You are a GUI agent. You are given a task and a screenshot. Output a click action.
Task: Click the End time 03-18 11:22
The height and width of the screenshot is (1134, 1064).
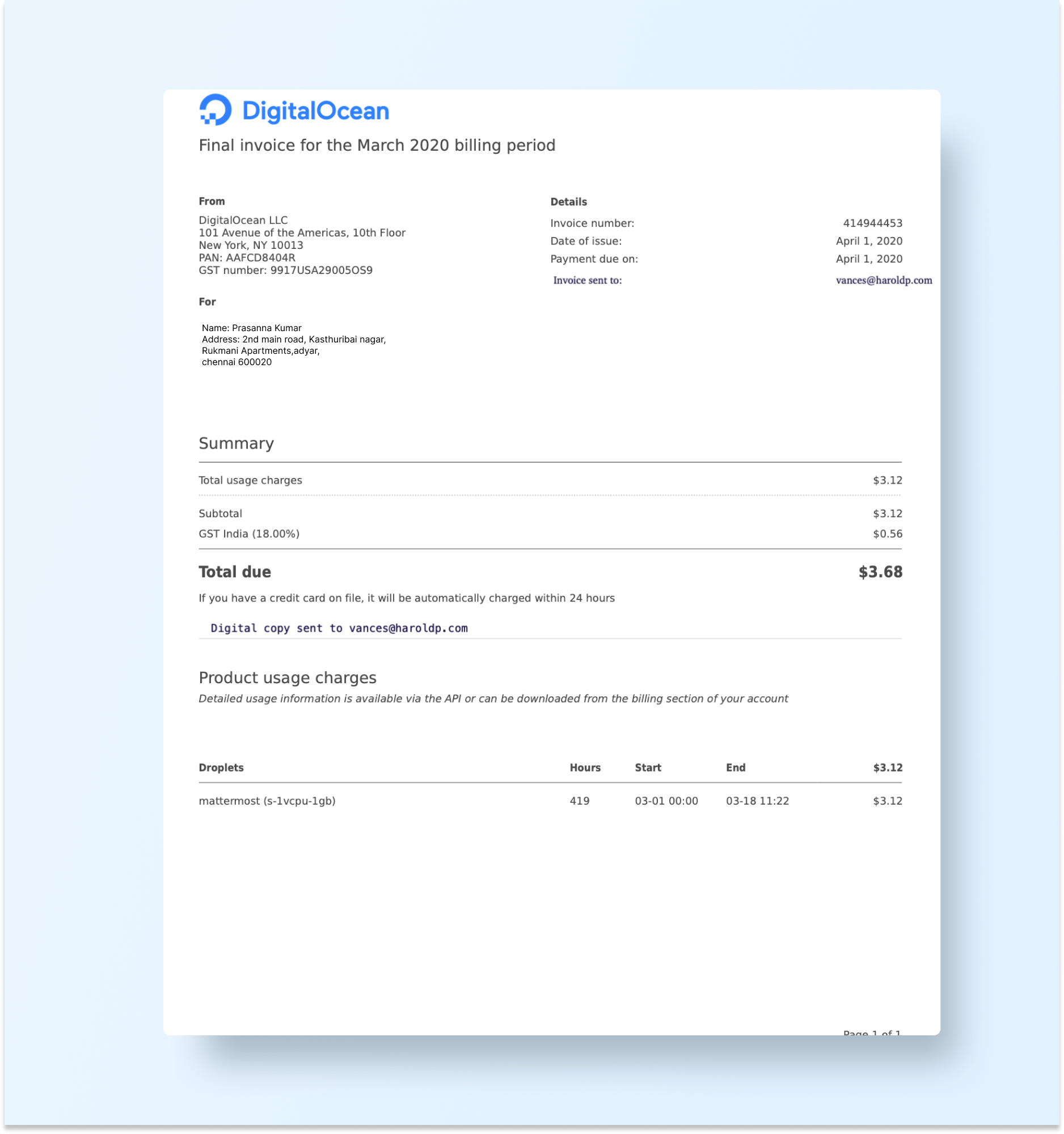757,801
